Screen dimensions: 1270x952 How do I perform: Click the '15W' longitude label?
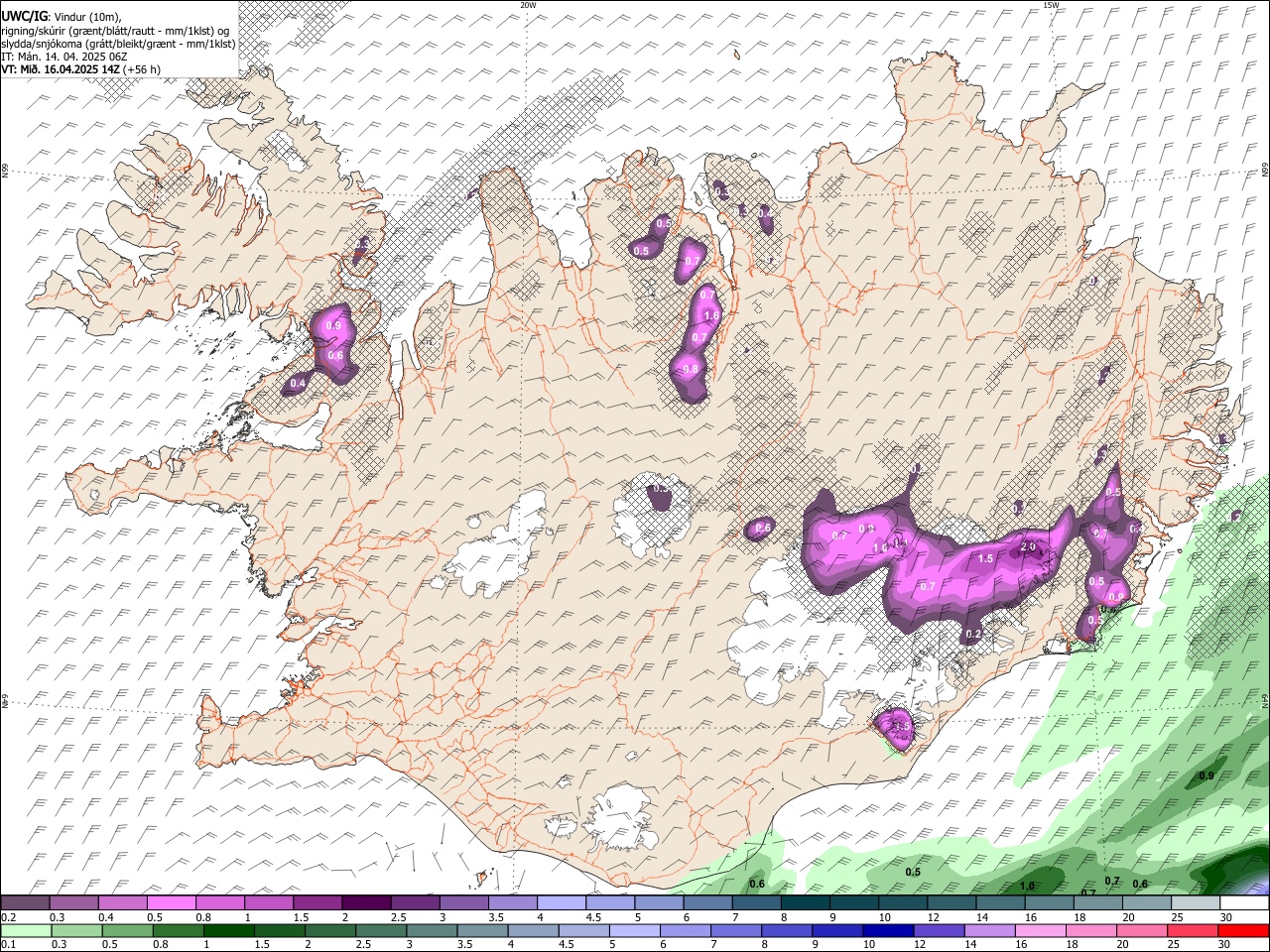(1051, 5)
